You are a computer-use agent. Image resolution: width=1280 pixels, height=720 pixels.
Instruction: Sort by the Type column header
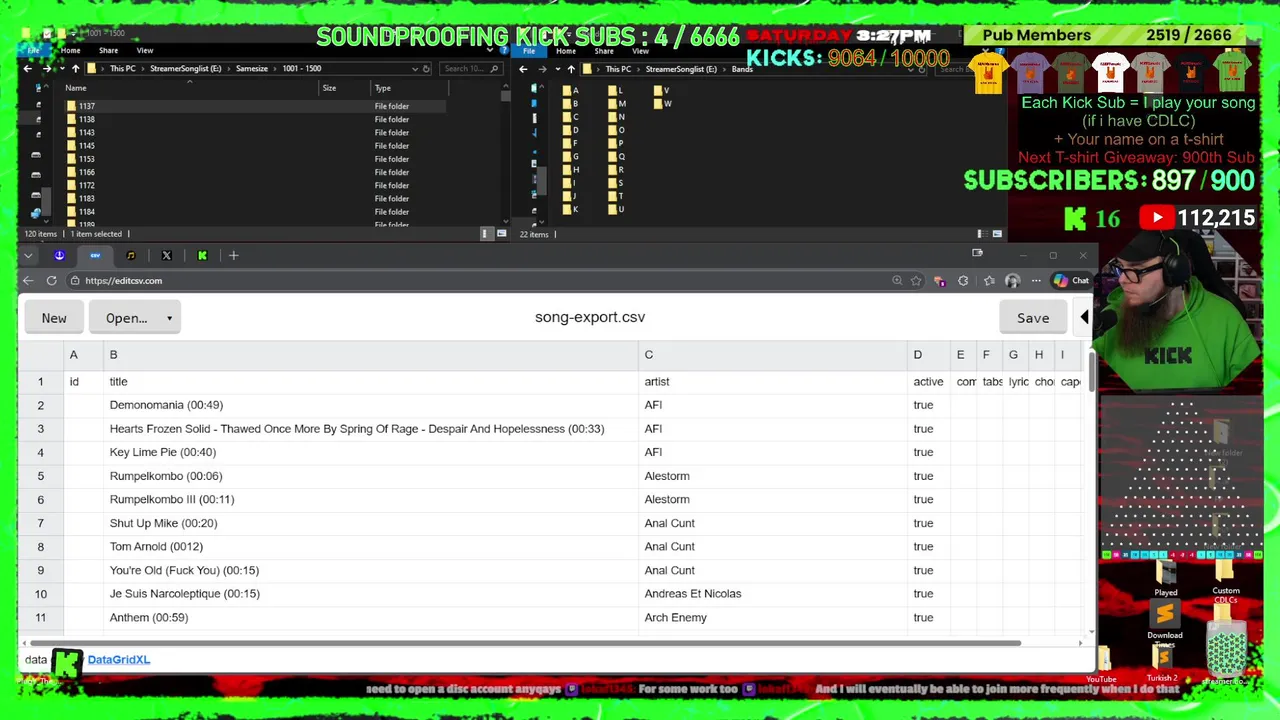(x=407, y=88)
